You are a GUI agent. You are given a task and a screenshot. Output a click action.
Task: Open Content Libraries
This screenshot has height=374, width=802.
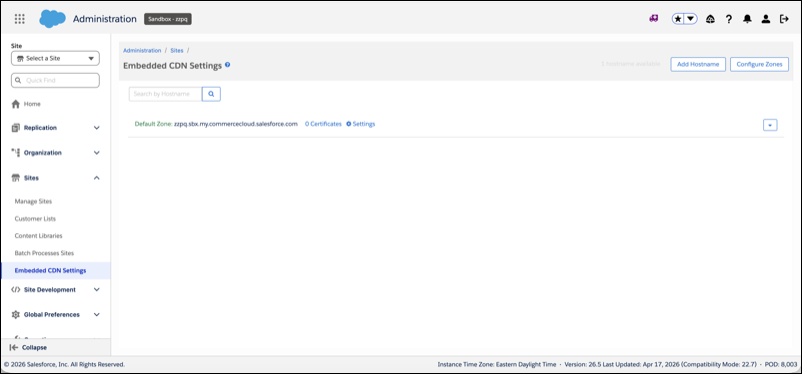pyautogui.click(x=38, y=236)
